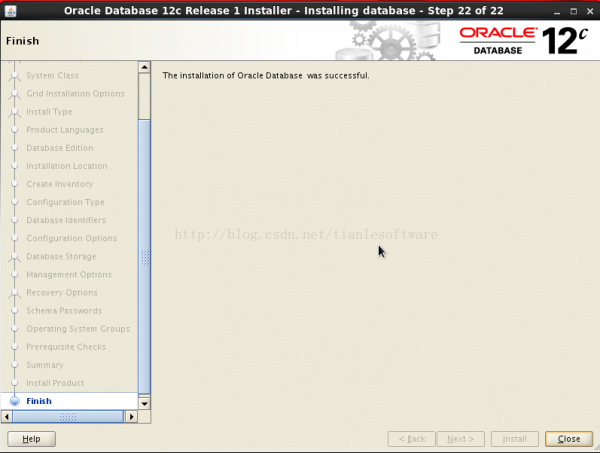
Task: Click the Database Storage step node icon
Action: click(x=15, y=257)
